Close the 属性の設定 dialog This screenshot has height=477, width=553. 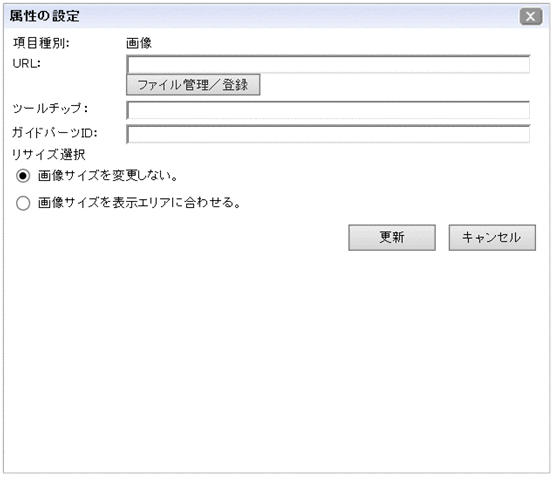530,17
